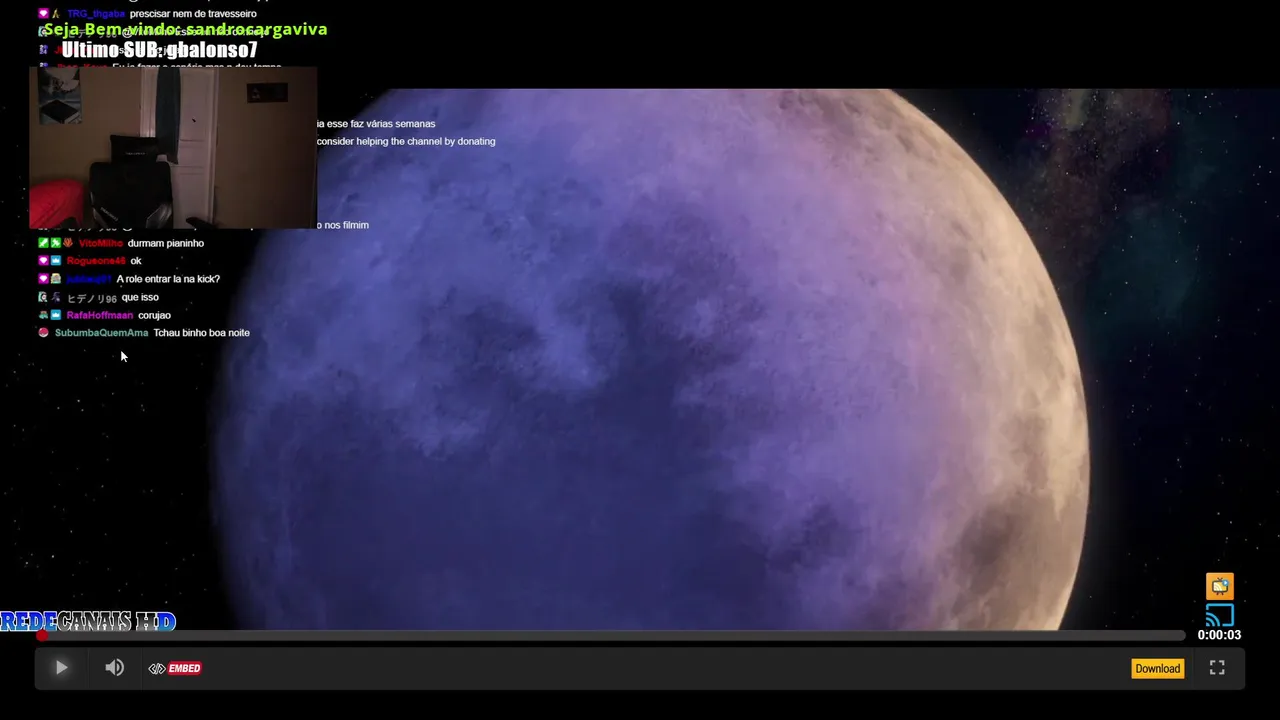Click the webcam overlay in the video
Screen dimensions: 1280x720
pos(173,148)
